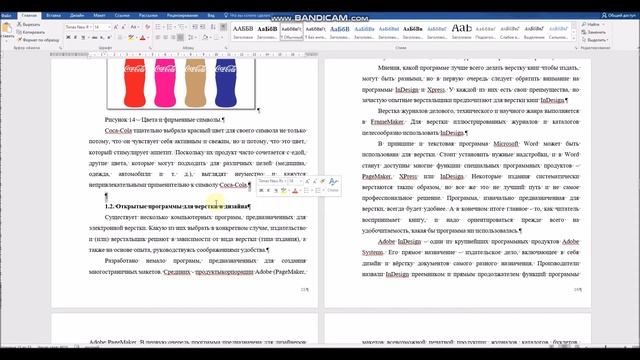
Task: Toggle Bold in the floating mini toolbar
Action: point(261,191)
